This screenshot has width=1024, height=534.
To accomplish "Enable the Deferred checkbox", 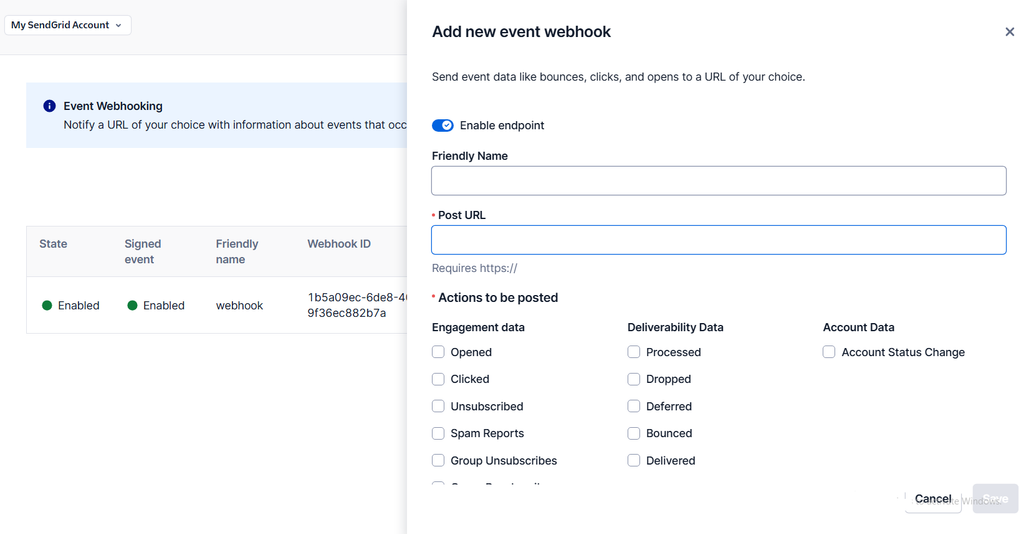I will pyautogui.click(x=633, y=406).
